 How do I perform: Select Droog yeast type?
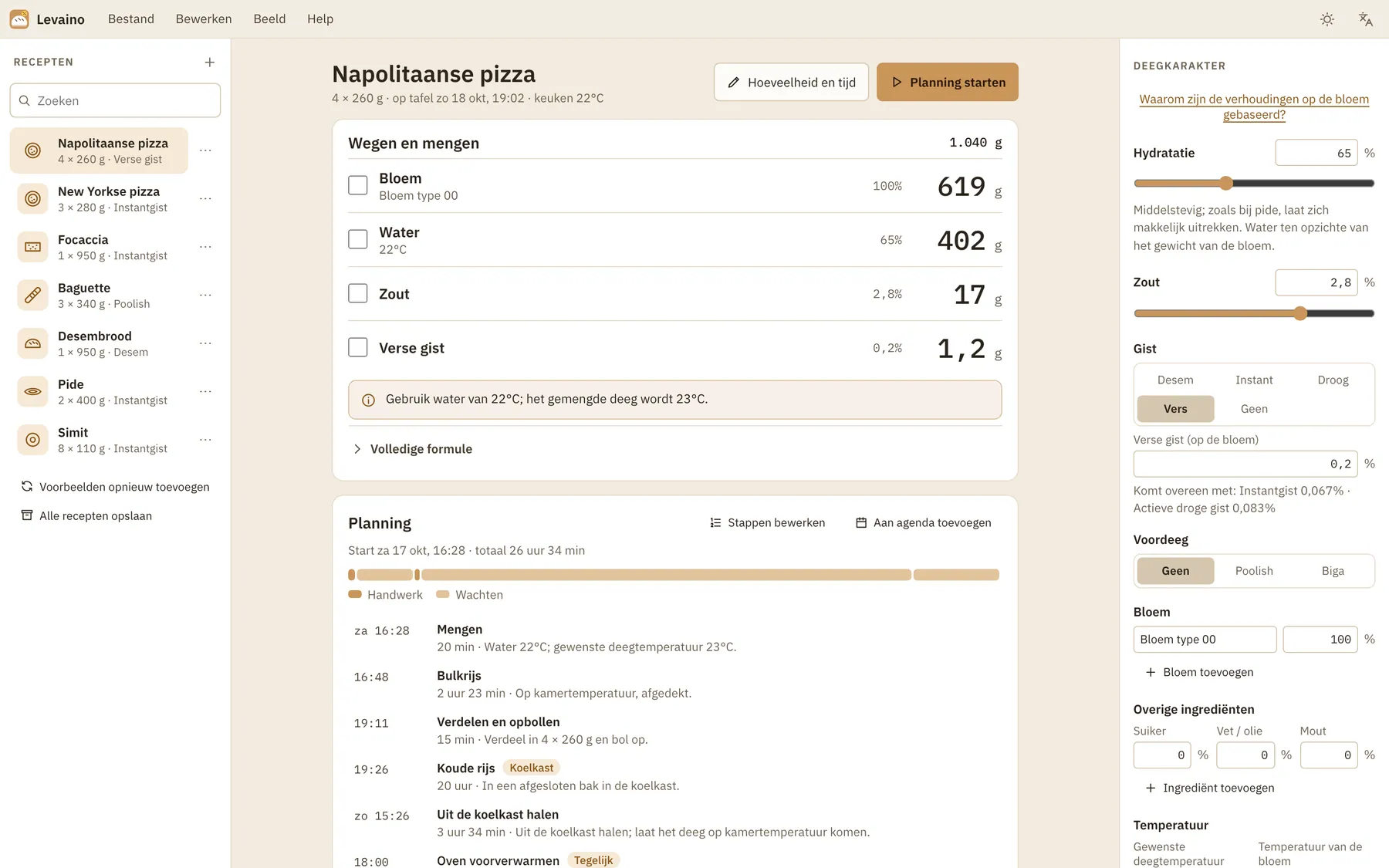tap(1333, 380)
